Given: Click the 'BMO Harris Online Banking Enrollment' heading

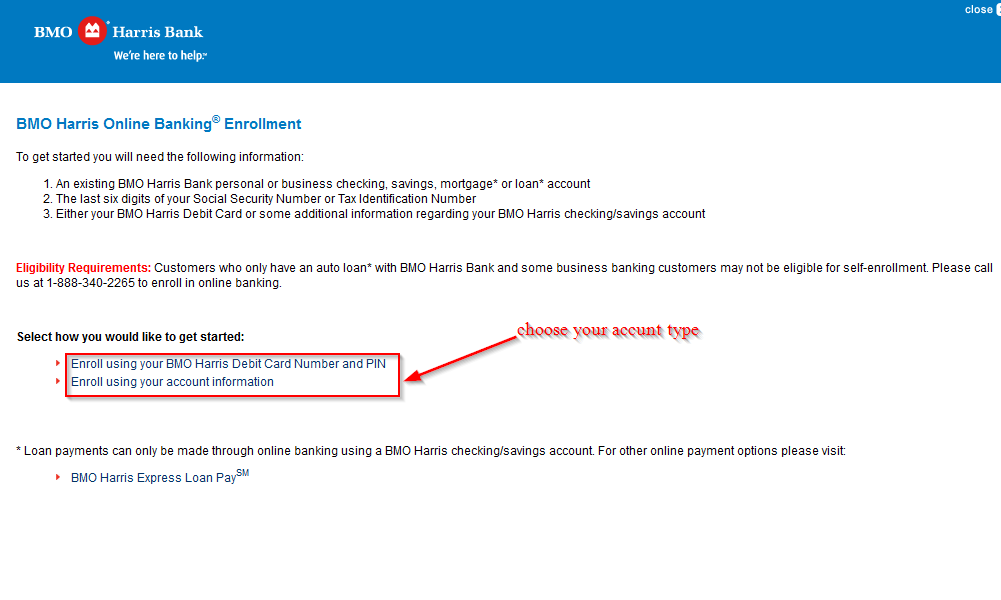Looking at the screenshot, I should pos(158,123).
